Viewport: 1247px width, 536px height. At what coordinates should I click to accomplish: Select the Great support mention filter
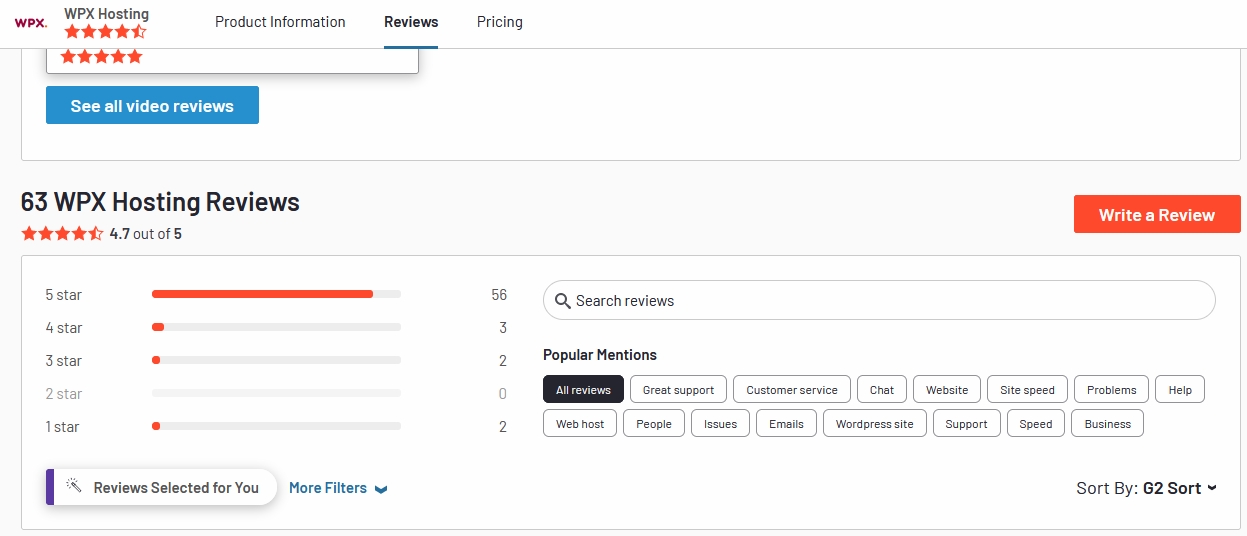click(678, 390)
